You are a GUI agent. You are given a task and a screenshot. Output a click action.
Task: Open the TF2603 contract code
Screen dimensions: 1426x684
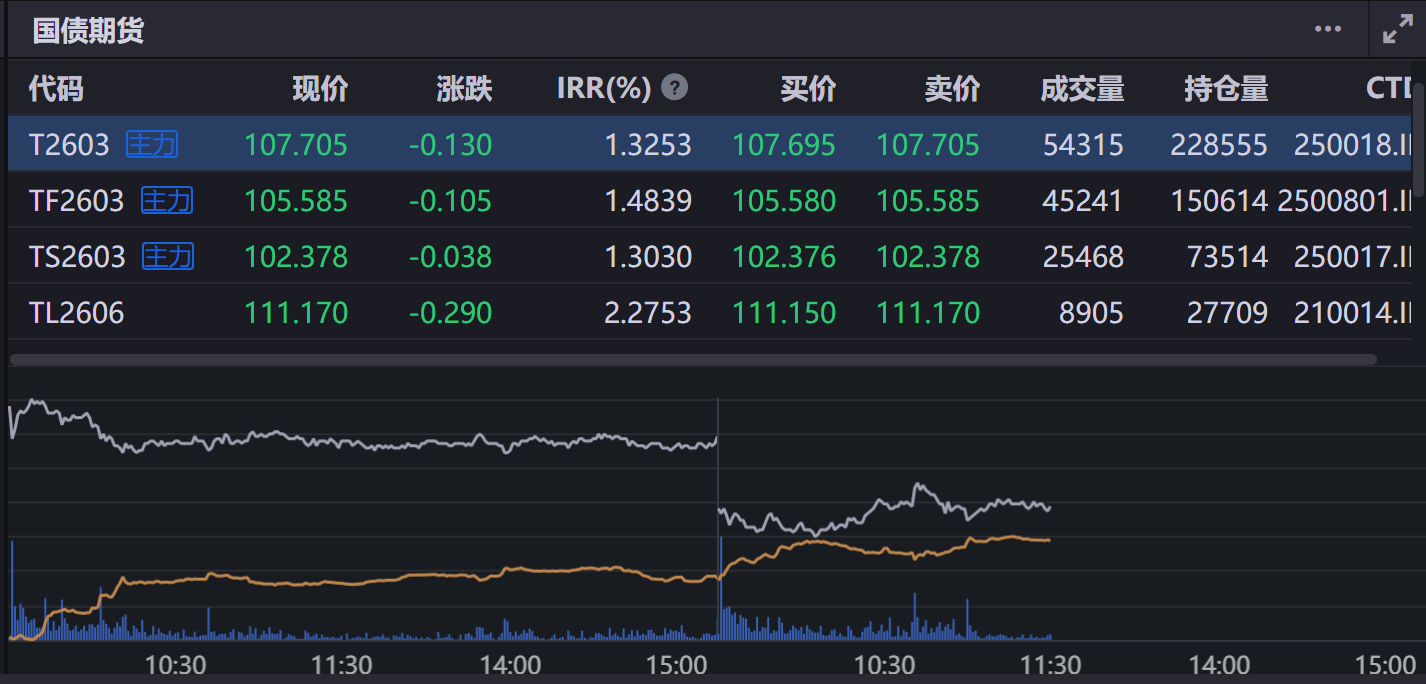pos(76,201)
